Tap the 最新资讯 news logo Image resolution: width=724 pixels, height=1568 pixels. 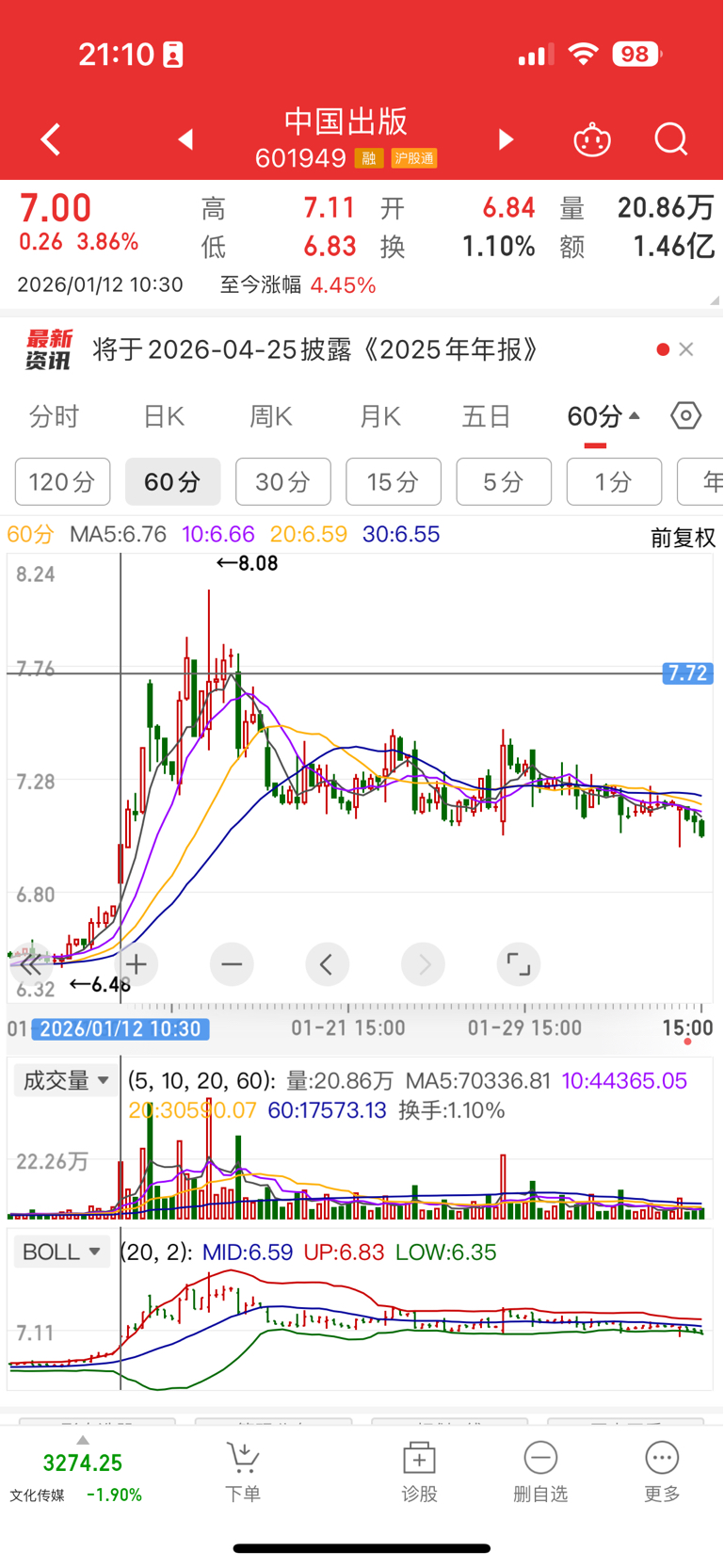[x=49, y=349]
